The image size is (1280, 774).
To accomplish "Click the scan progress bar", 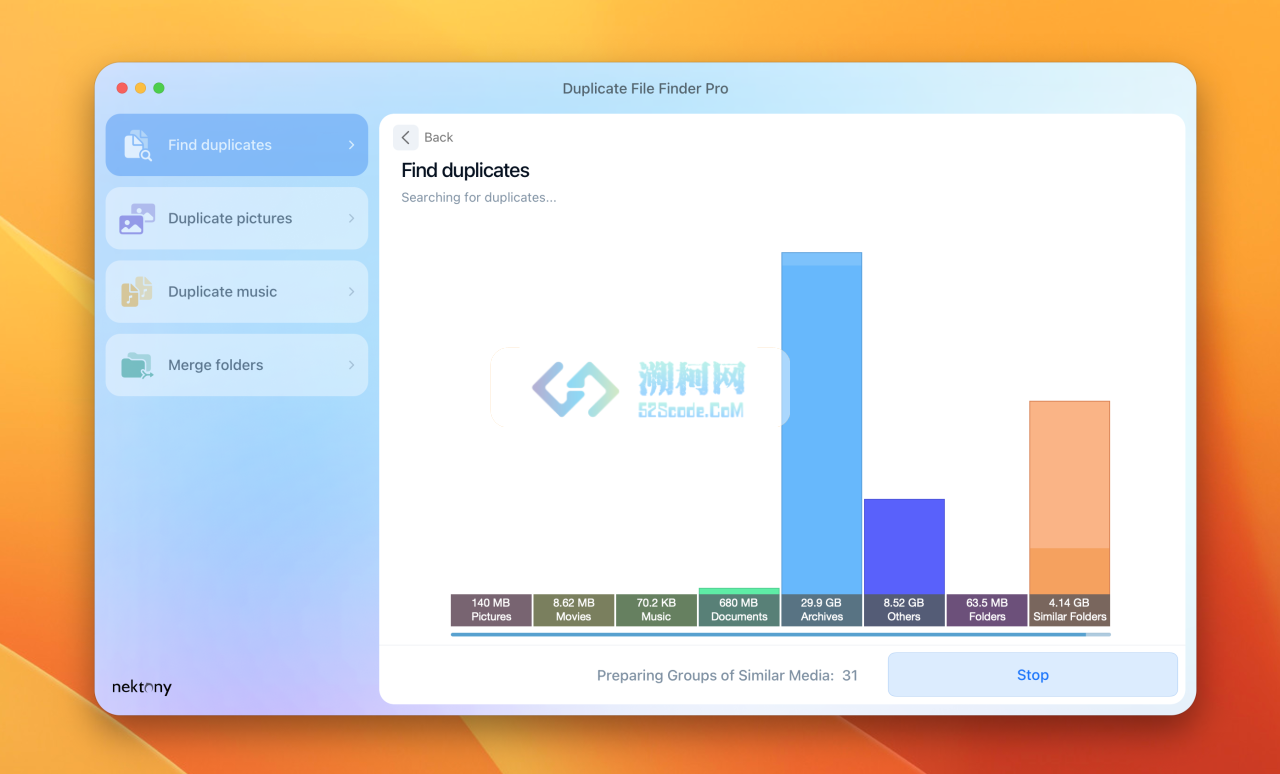I will [x=780, y=634].
